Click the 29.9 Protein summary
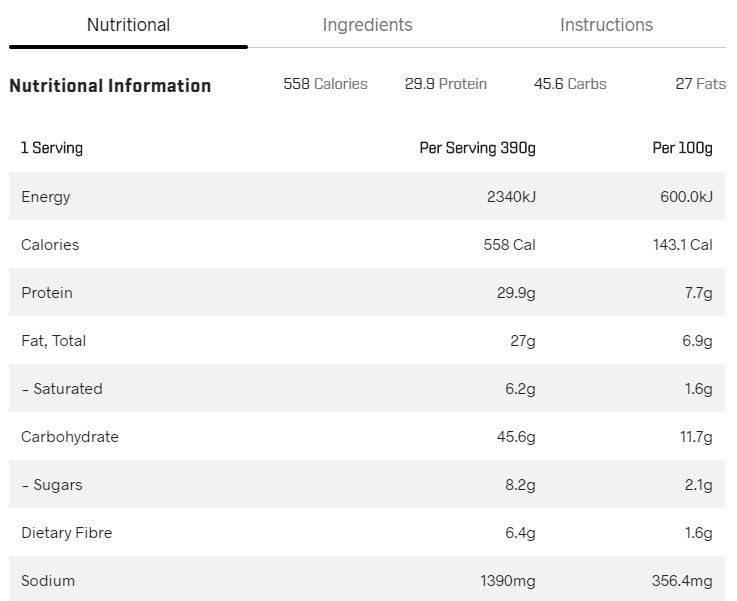737x601 pixels. (445, 84)
